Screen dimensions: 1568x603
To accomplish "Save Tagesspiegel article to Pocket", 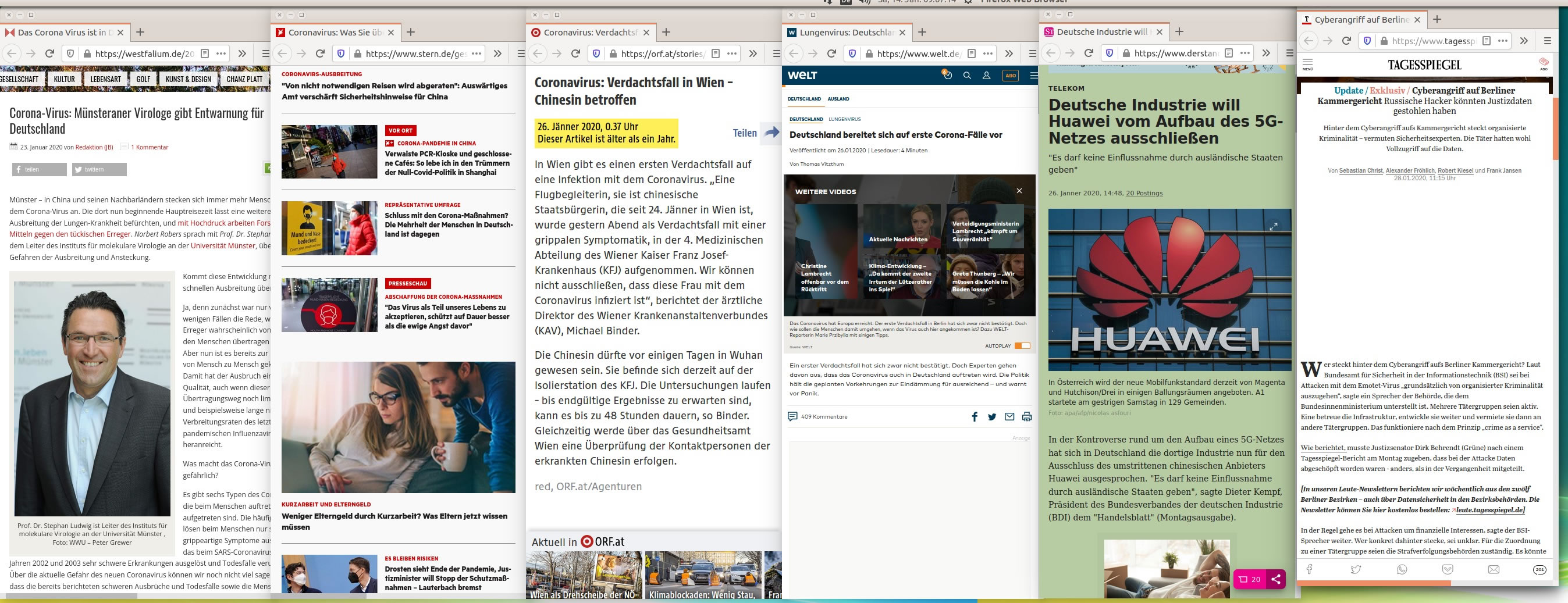I will coord(1448,569).
